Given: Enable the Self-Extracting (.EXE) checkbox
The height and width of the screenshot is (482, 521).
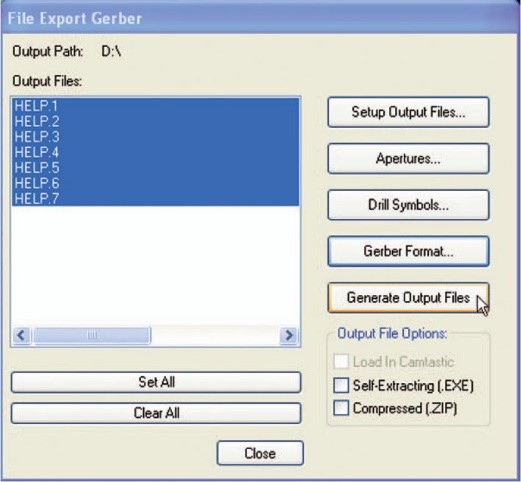Looking at the screenshot, I should pos(341,385).
